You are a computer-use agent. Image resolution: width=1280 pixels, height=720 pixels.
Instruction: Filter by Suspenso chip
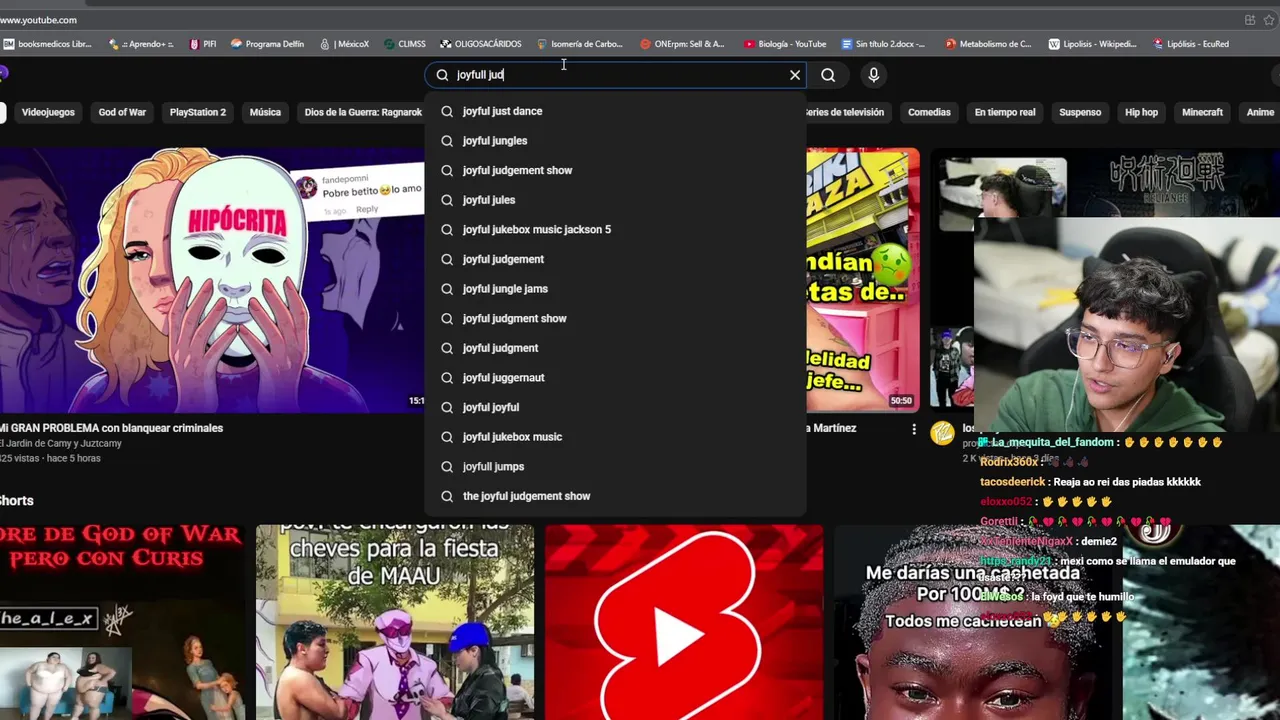tap(1080, 112)
